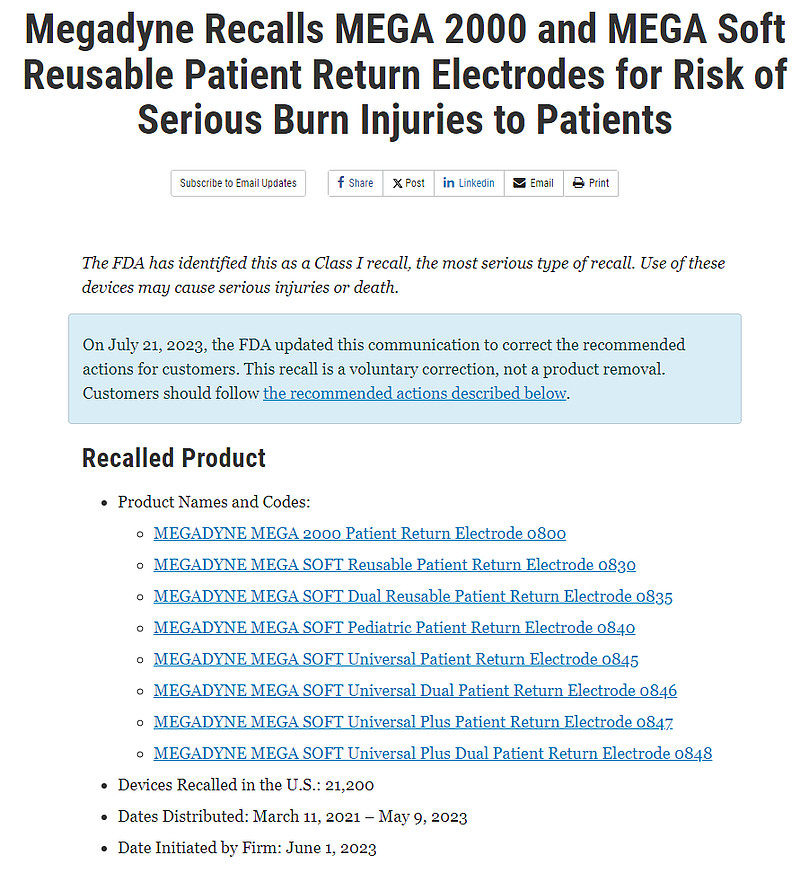Click the Facebook Share icon

click(x=341, y=183)
